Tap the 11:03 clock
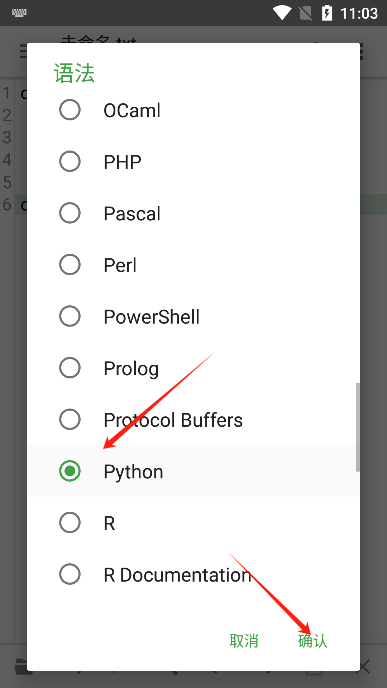The width and height of the screenshot is (387, 688). point(359,13)
